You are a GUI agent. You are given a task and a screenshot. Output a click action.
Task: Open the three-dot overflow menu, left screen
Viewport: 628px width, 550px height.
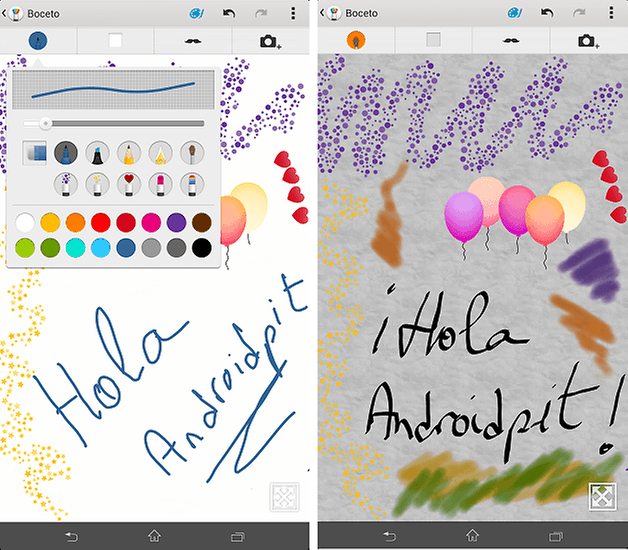click(293, 14)
